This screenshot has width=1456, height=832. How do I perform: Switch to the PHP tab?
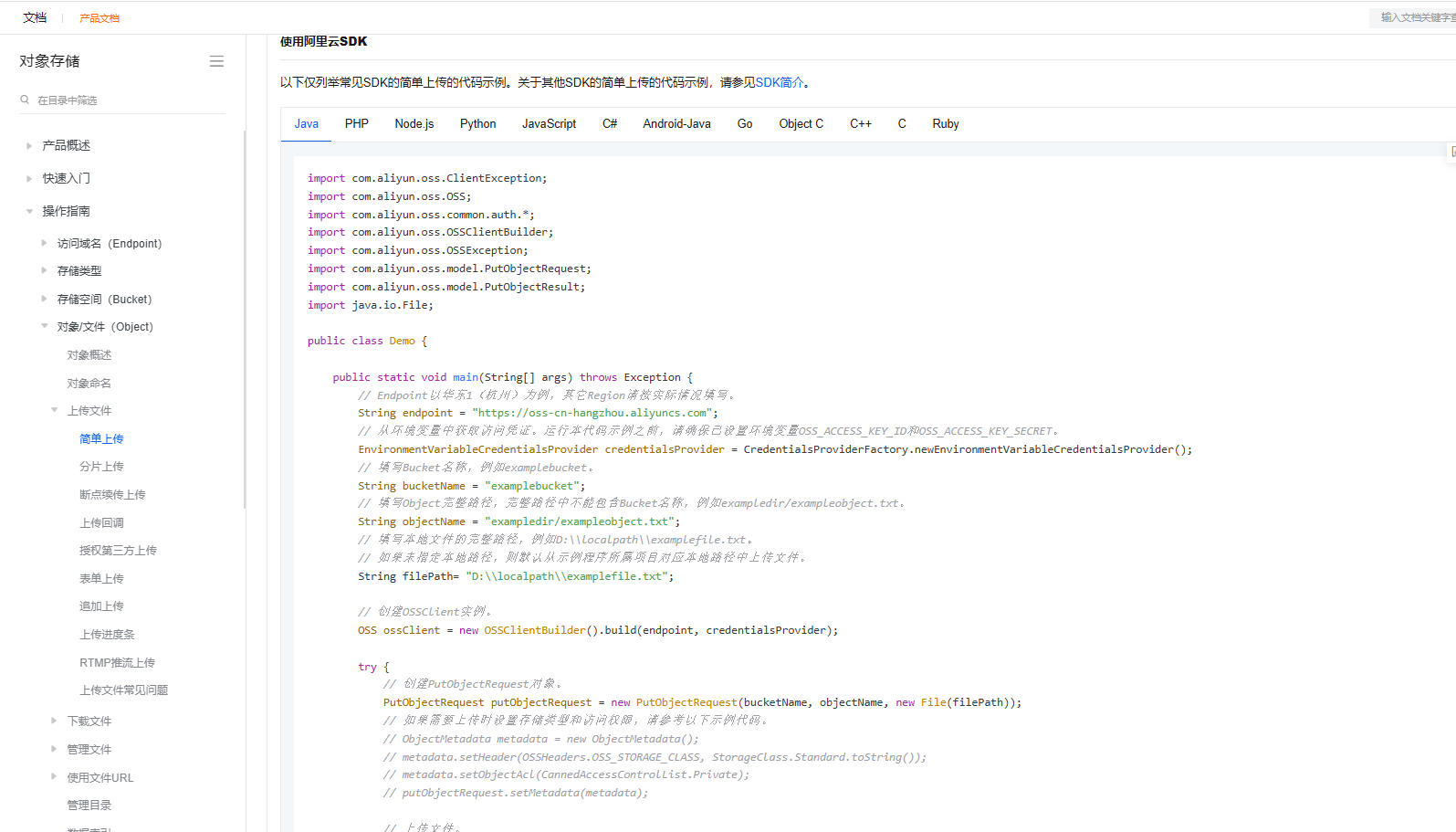coord(357,124)
